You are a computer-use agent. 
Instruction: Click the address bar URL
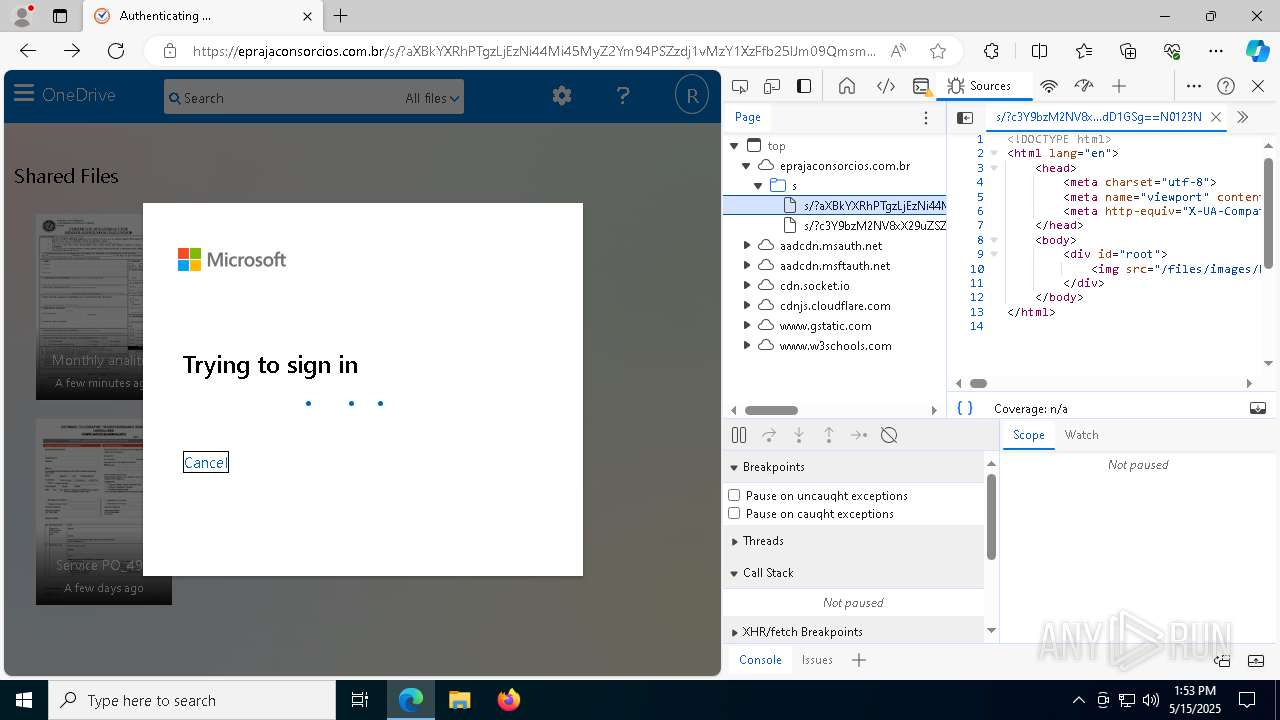[x=534, y=51]
